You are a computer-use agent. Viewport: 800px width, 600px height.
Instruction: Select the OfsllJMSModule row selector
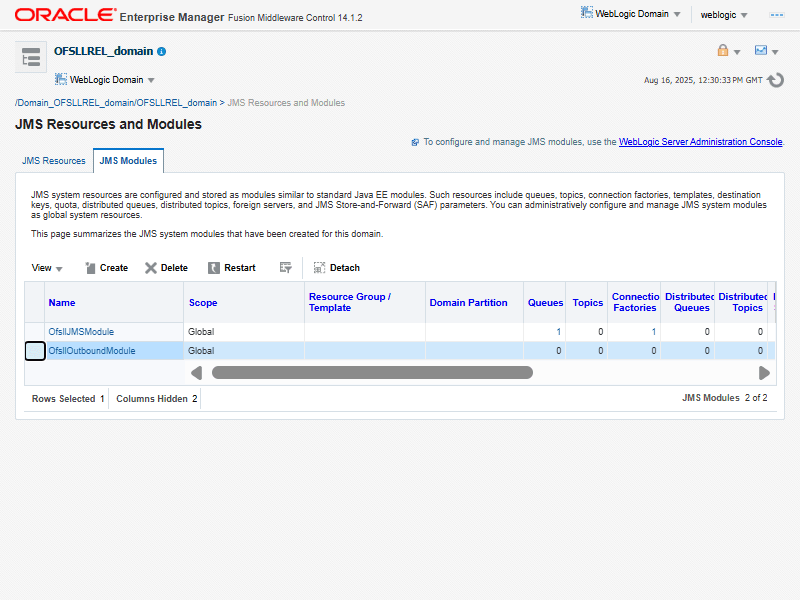[35, 332]
